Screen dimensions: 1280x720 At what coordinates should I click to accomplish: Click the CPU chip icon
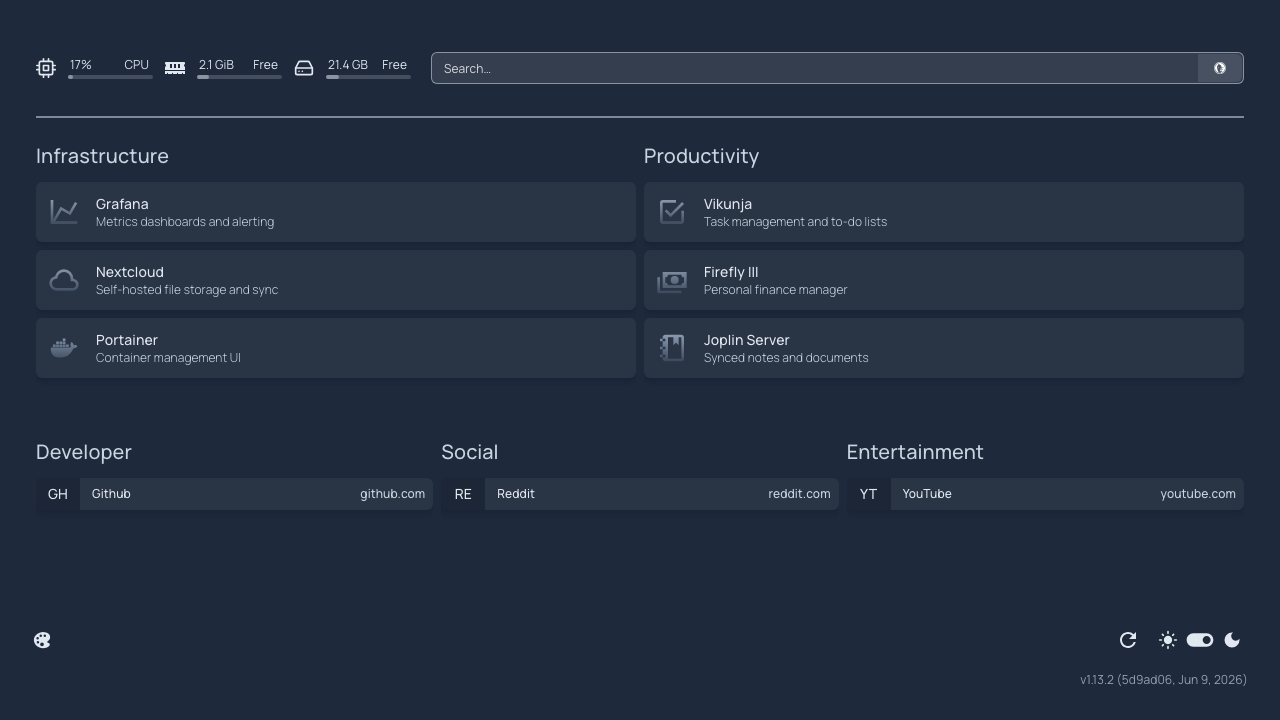46,68
